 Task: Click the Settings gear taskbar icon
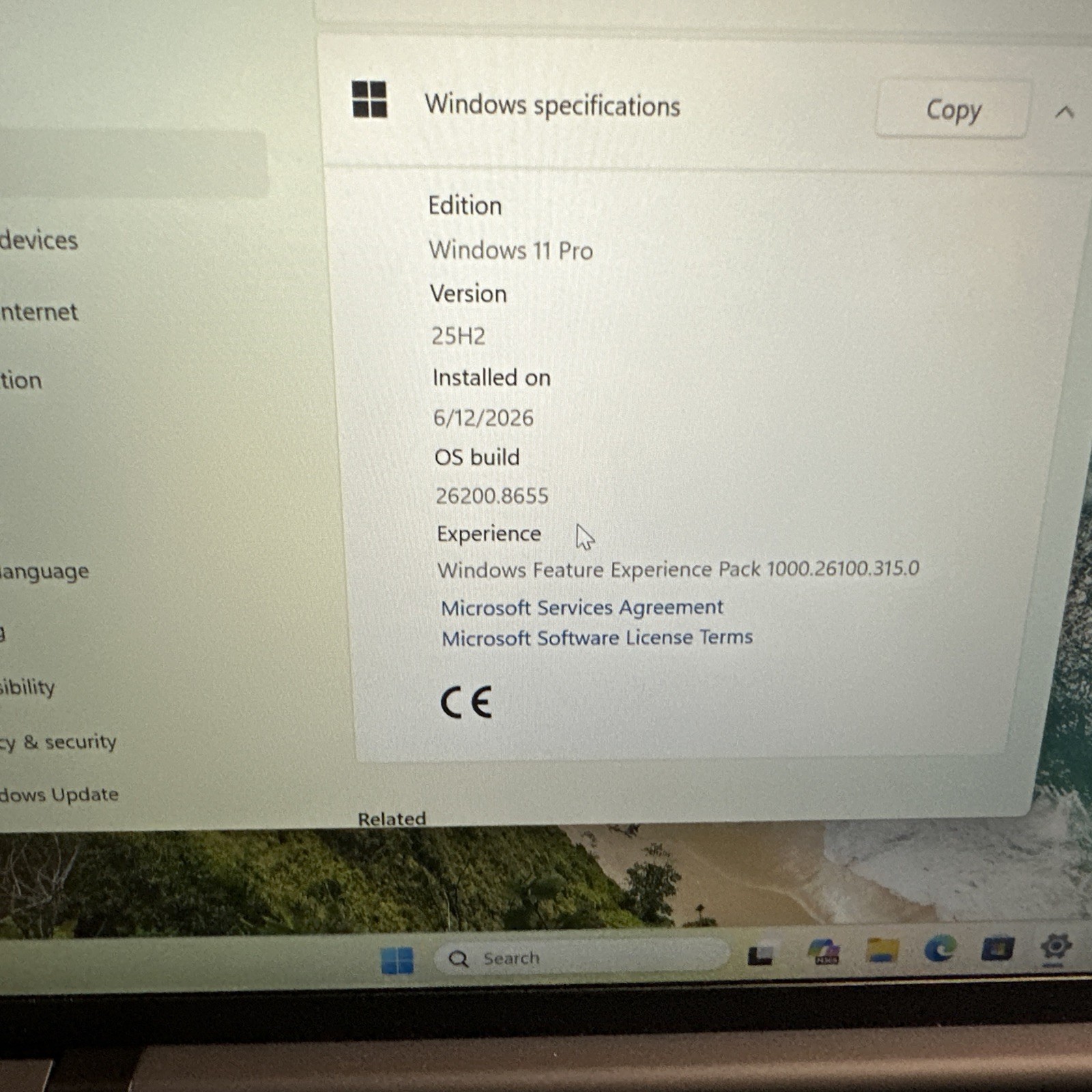pos(1055,947)
